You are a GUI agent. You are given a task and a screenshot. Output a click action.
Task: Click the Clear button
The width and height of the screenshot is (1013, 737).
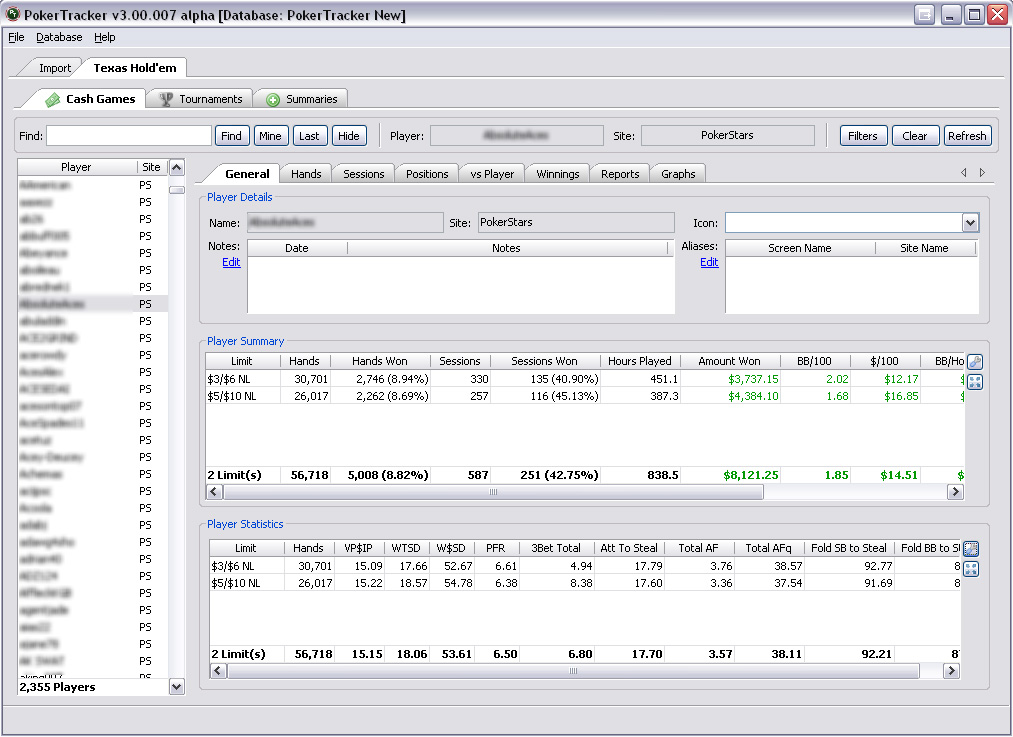915,136
